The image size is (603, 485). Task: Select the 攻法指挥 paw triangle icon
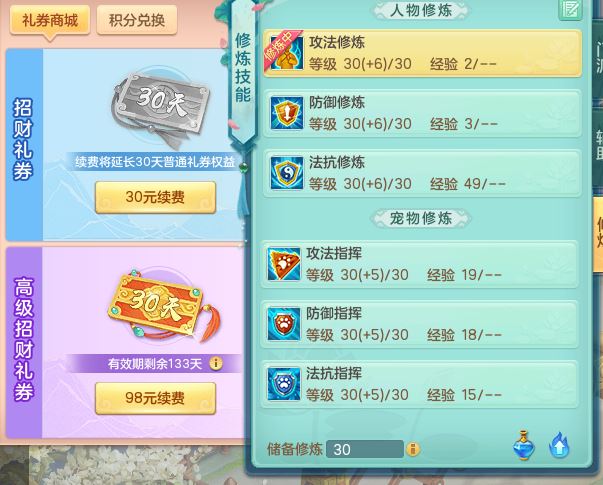284,264
